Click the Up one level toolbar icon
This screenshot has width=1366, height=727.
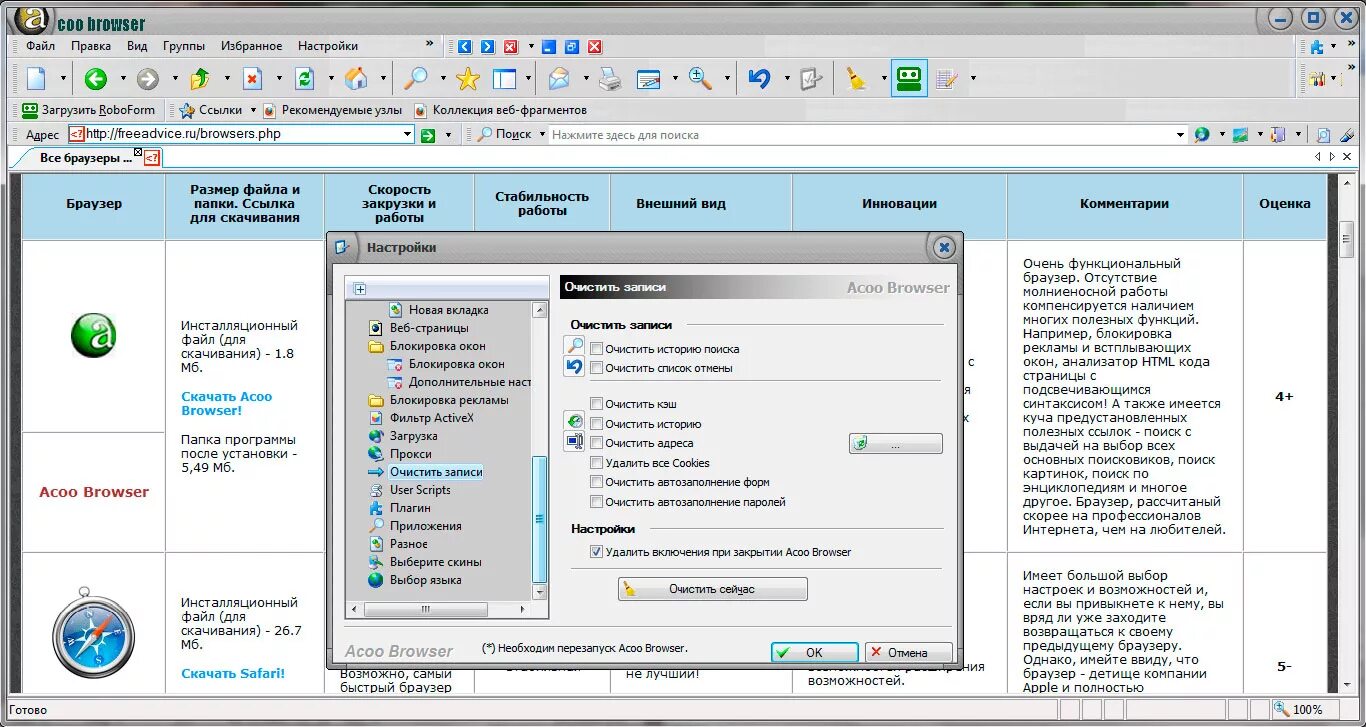click(x=200, y=79)
